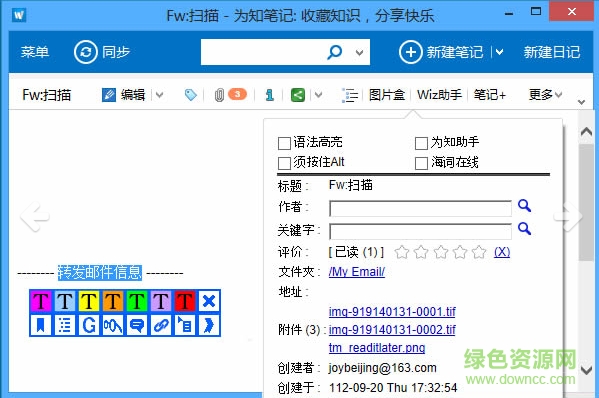Open attachment tm_readitlater.png
The width and height of the screenshot is (599, 398).
tap(377, 348)
